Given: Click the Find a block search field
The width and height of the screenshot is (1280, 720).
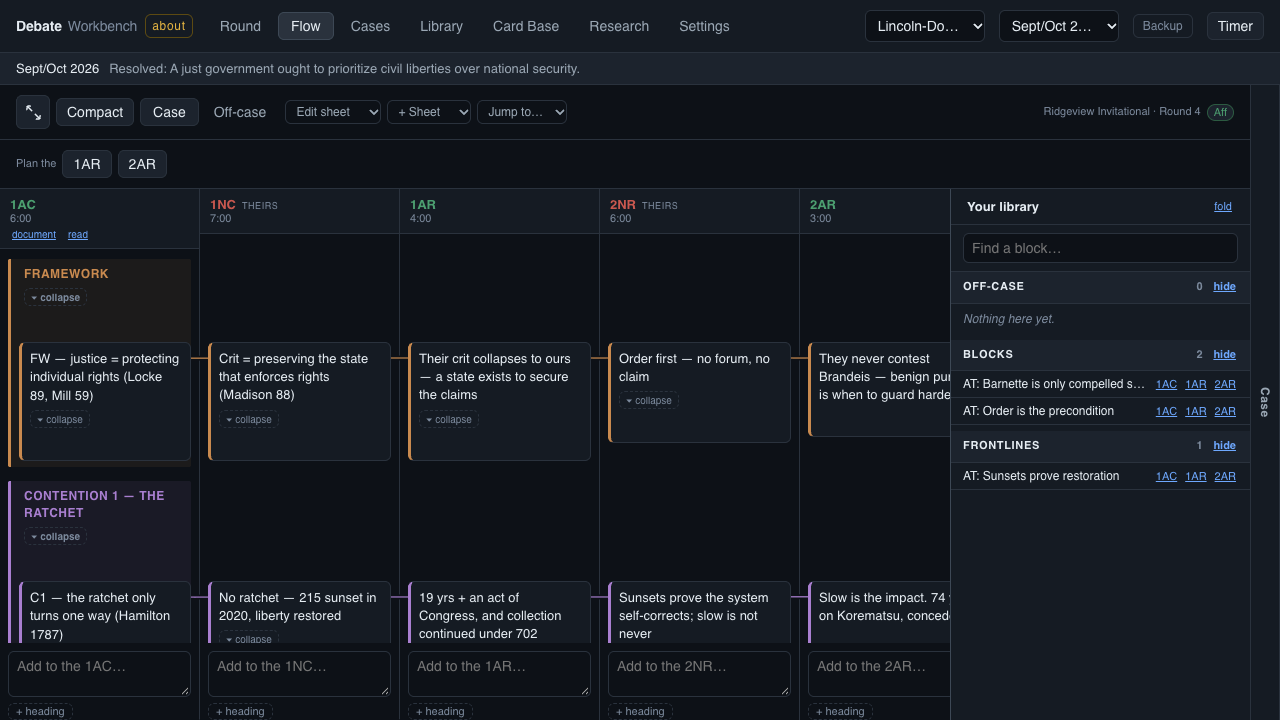Looking at the screenshot, I should coord(1100,248).
